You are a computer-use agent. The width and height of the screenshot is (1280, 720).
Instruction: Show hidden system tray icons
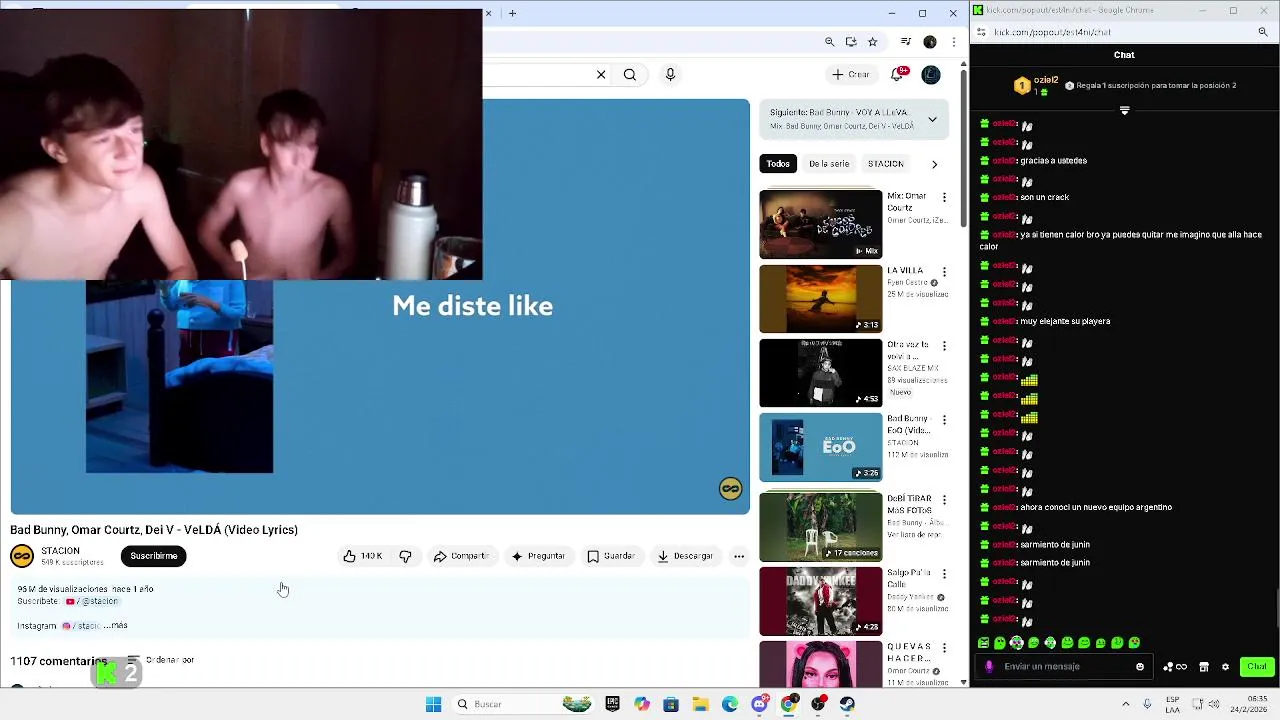click(1126, 704)
